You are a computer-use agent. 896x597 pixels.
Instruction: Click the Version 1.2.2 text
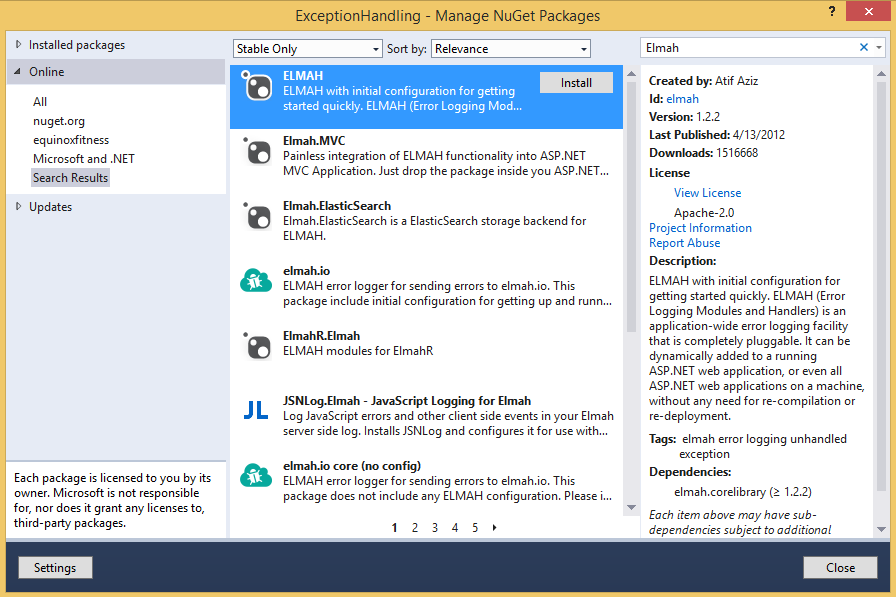coord(684,117)
